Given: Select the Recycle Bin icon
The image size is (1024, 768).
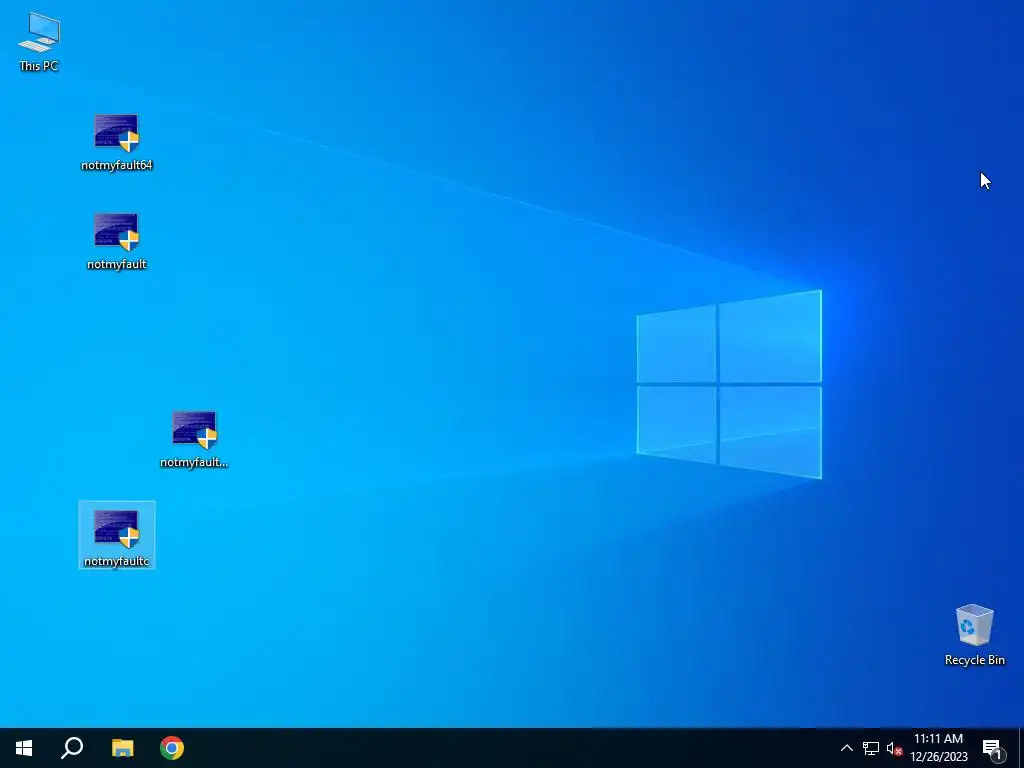Looking at the screenshot, I should 974,635.
